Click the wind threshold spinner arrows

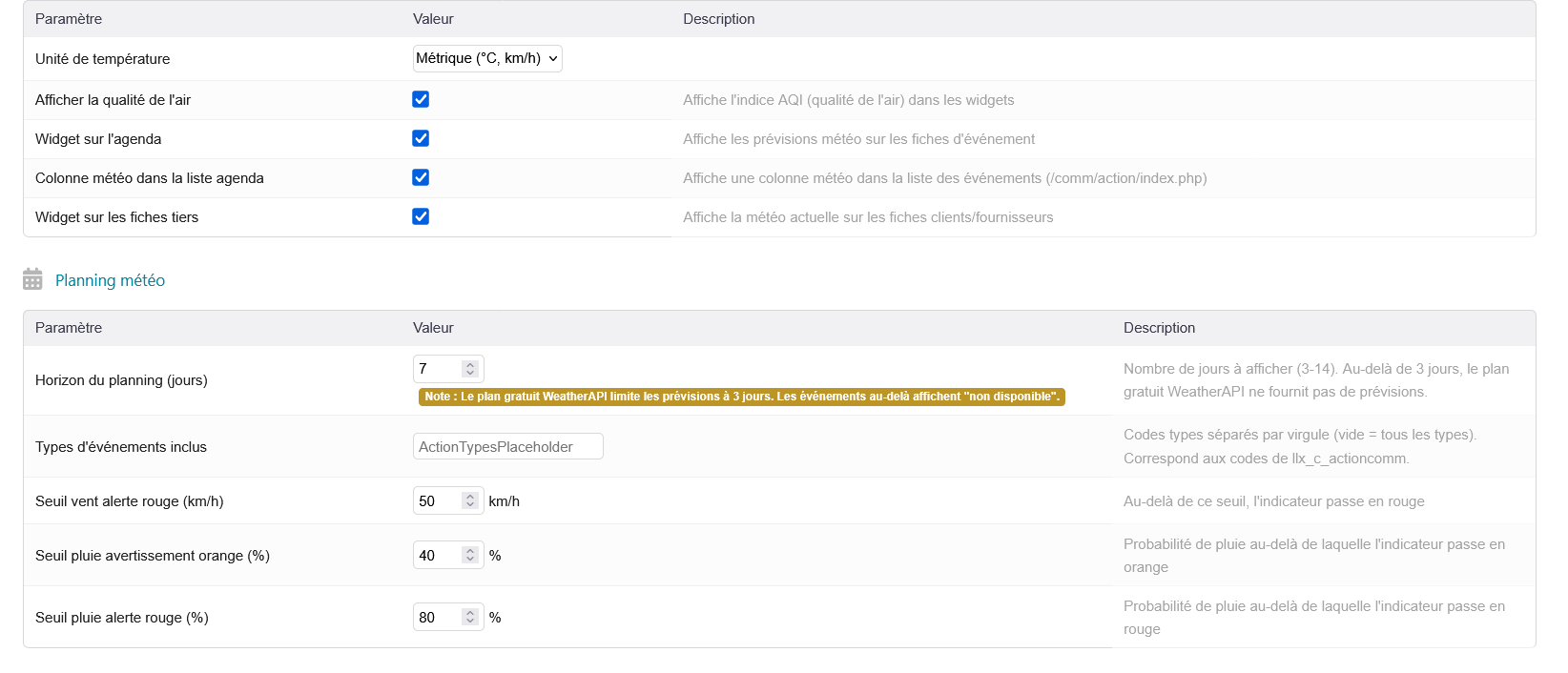pos(470,500)
